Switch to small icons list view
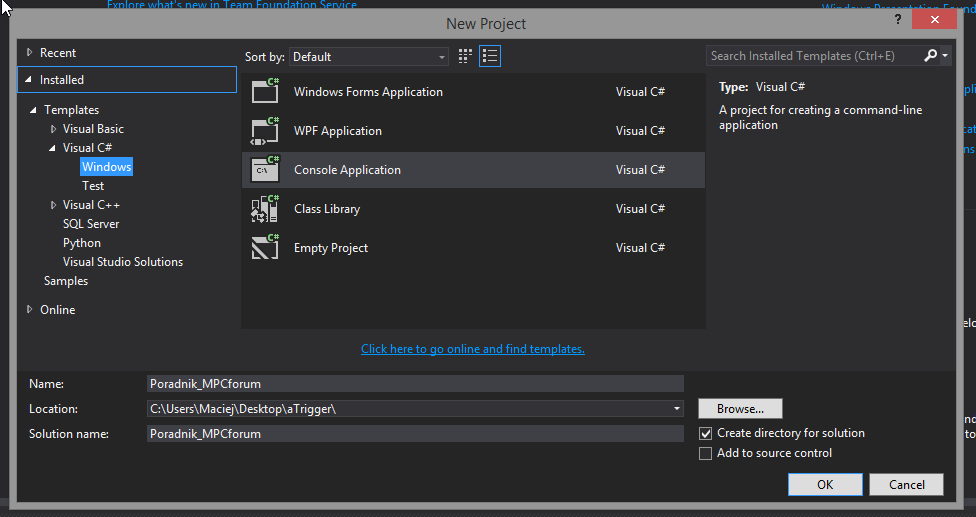The width and height of the screenshot is (976, 517). (490, 56)
